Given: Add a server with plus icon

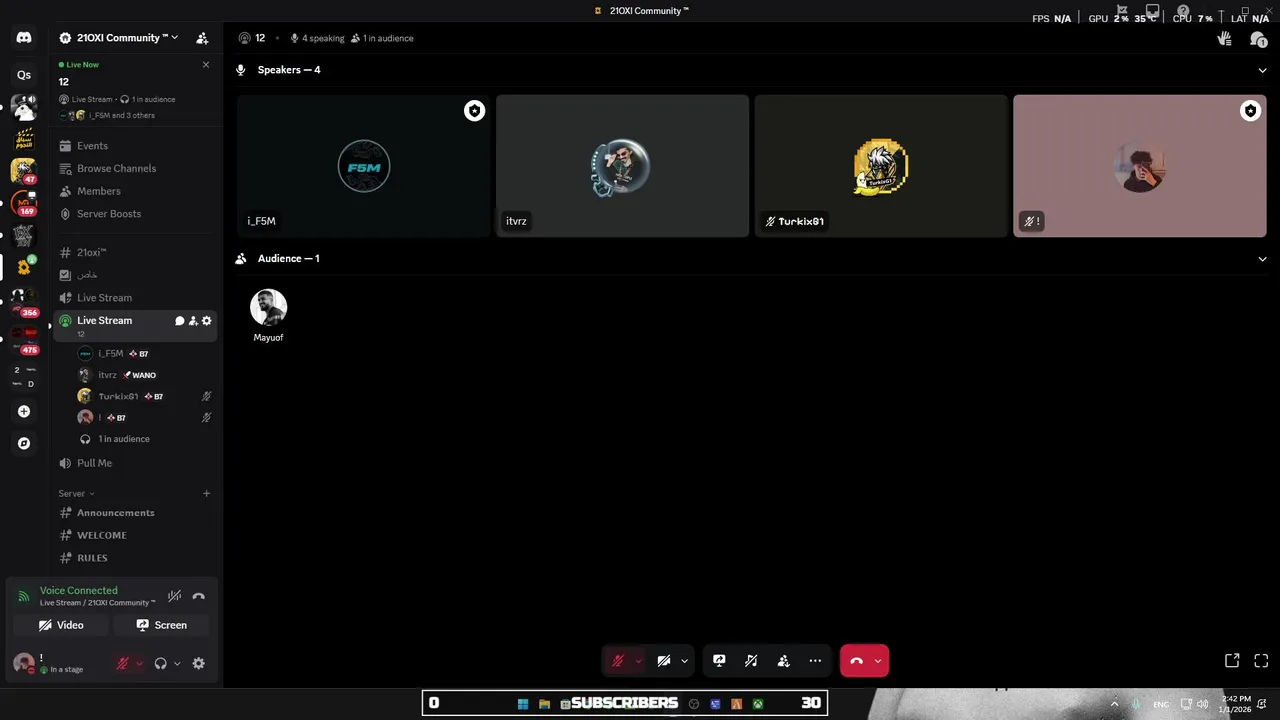Looking at the screenshot, I should click(24, 411).
